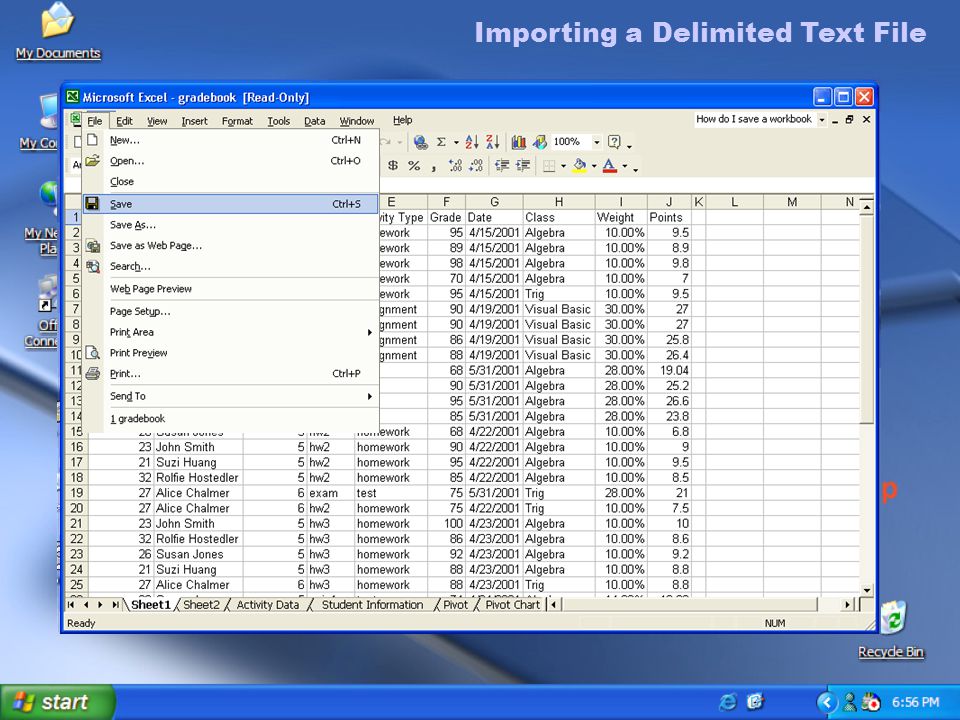Choose Save As from the File menu
The image size is (960, 720).
pos(230,225)
